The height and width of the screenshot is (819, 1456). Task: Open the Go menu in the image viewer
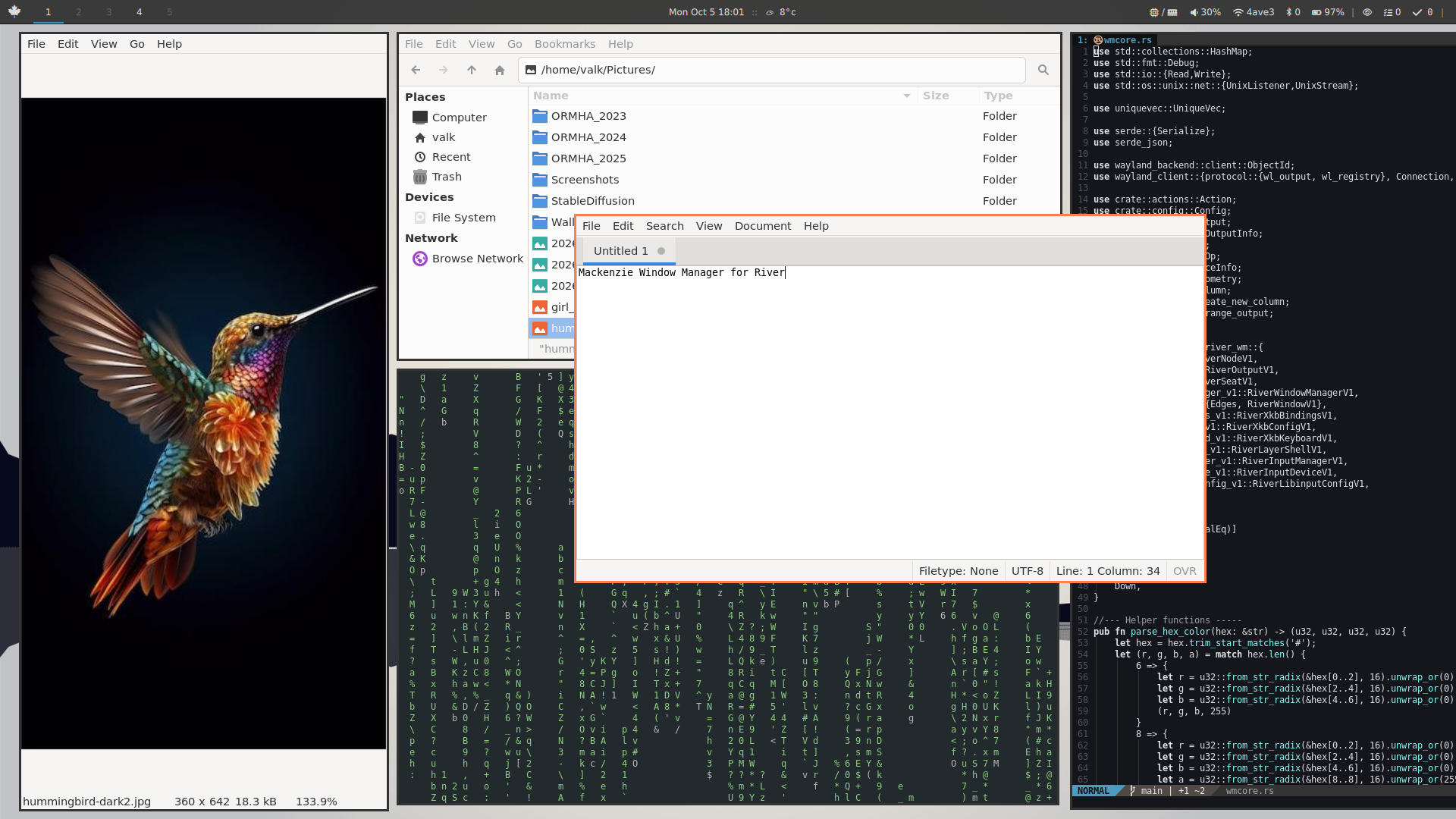point(137,44)
